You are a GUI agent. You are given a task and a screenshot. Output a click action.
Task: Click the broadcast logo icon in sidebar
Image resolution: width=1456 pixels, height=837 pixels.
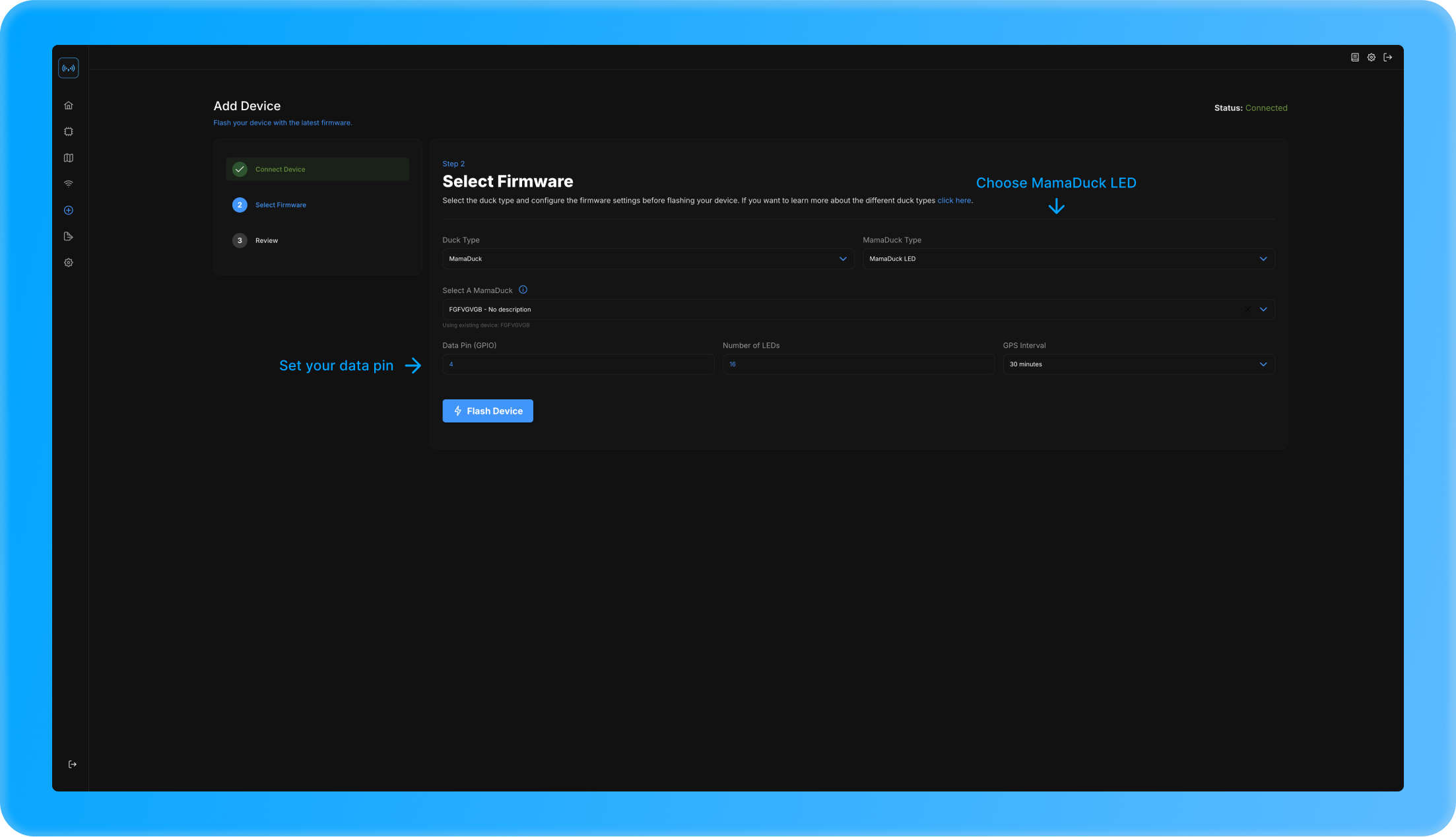click(x=69, y=68)
